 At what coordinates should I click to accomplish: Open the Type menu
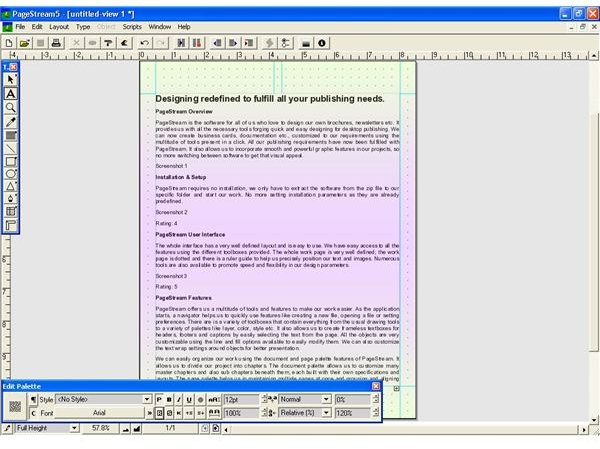pos(83,27)
